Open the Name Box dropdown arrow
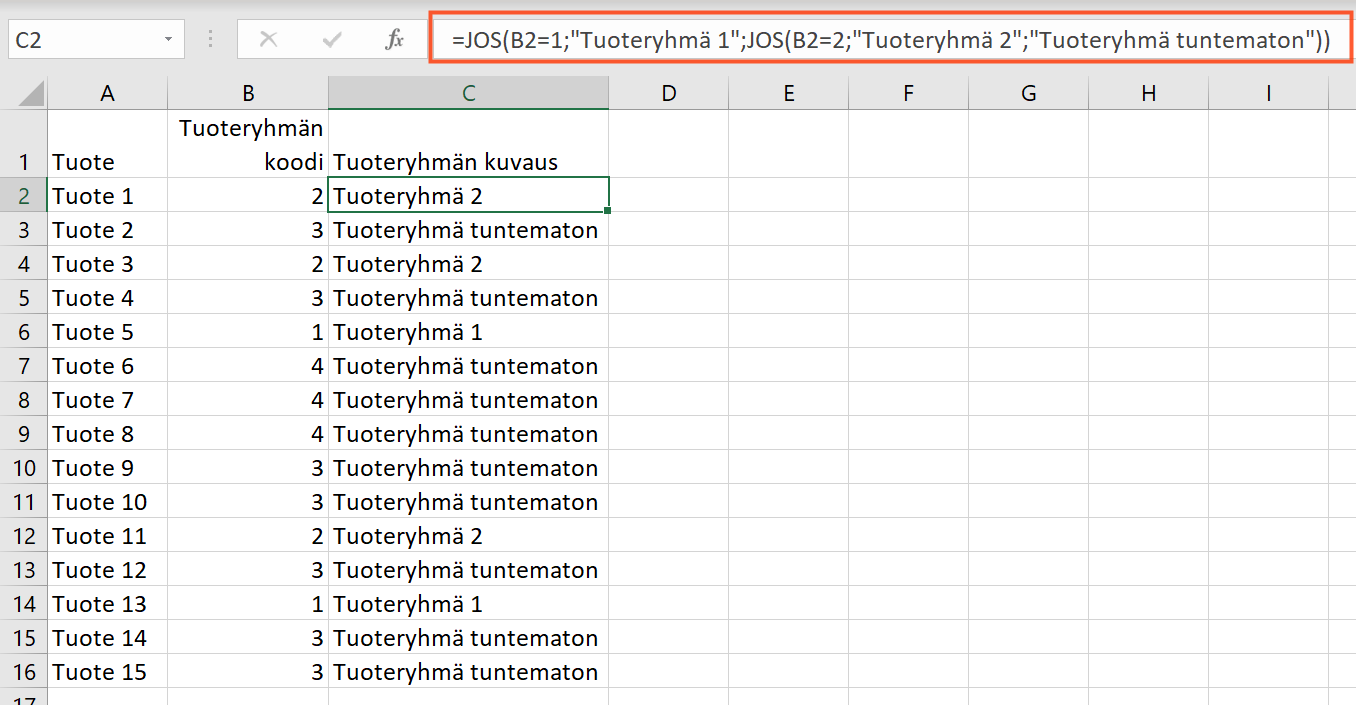 tap(168, 41)
